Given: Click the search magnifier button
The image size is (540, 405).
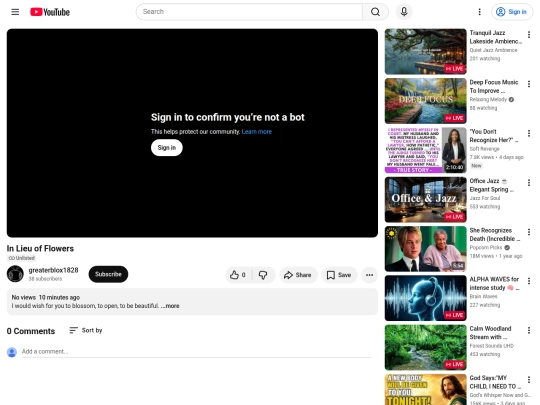Looking at the screenshot, I should click(375, 12).
